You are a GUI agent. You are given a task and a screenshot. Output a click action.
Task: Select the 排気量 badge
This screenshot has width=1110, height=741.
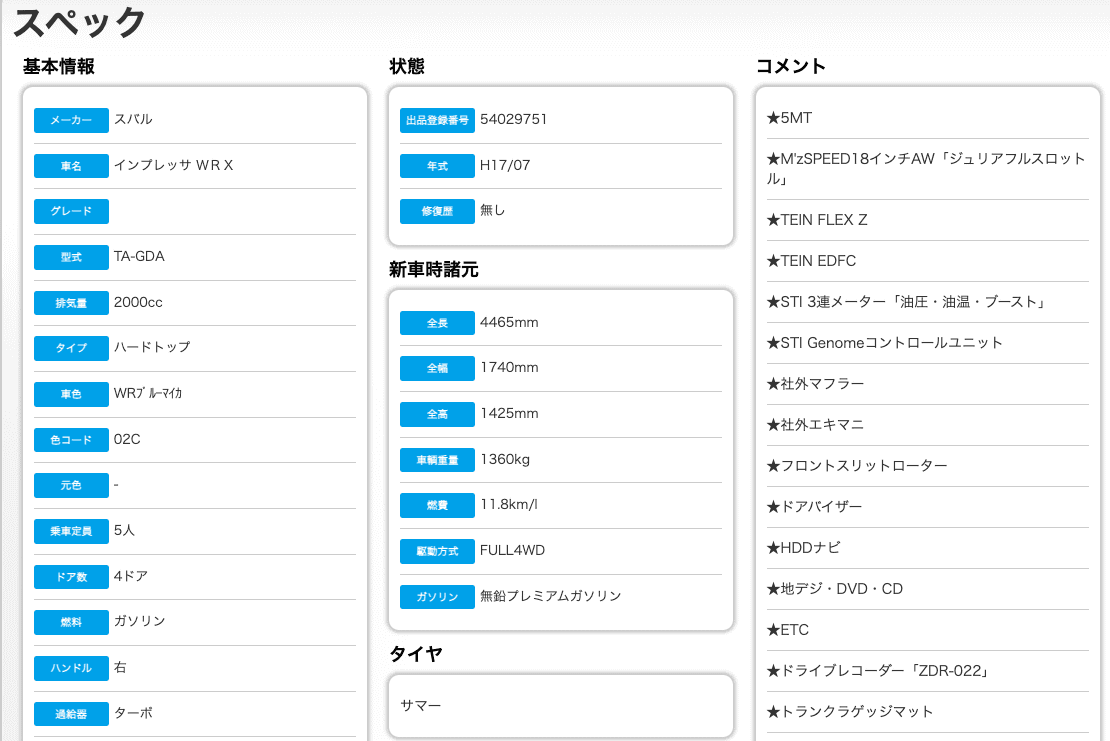[x=70, y=303]
